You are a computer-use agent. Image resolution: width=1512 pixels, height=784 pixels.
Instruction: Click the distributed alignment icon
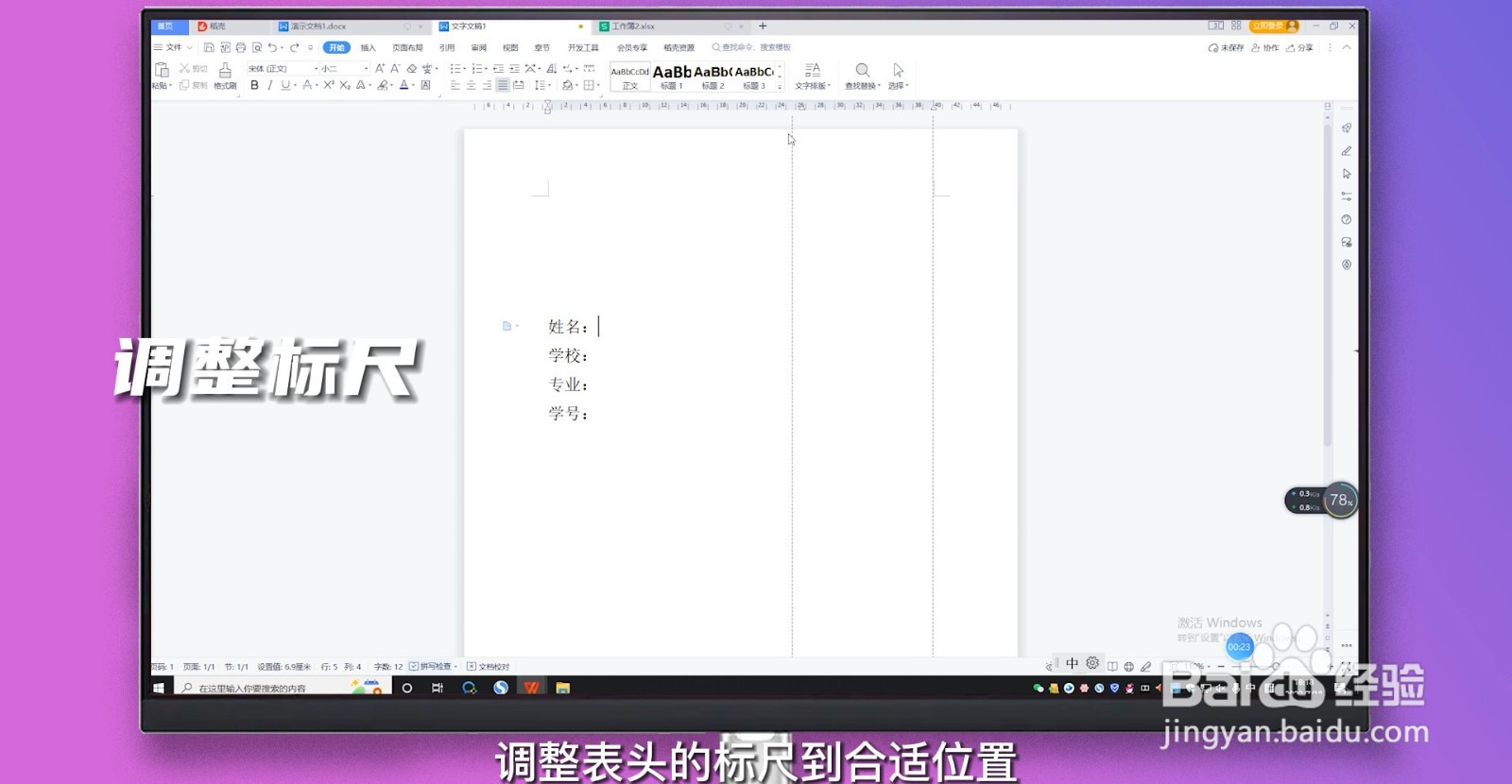coord(519,85)
